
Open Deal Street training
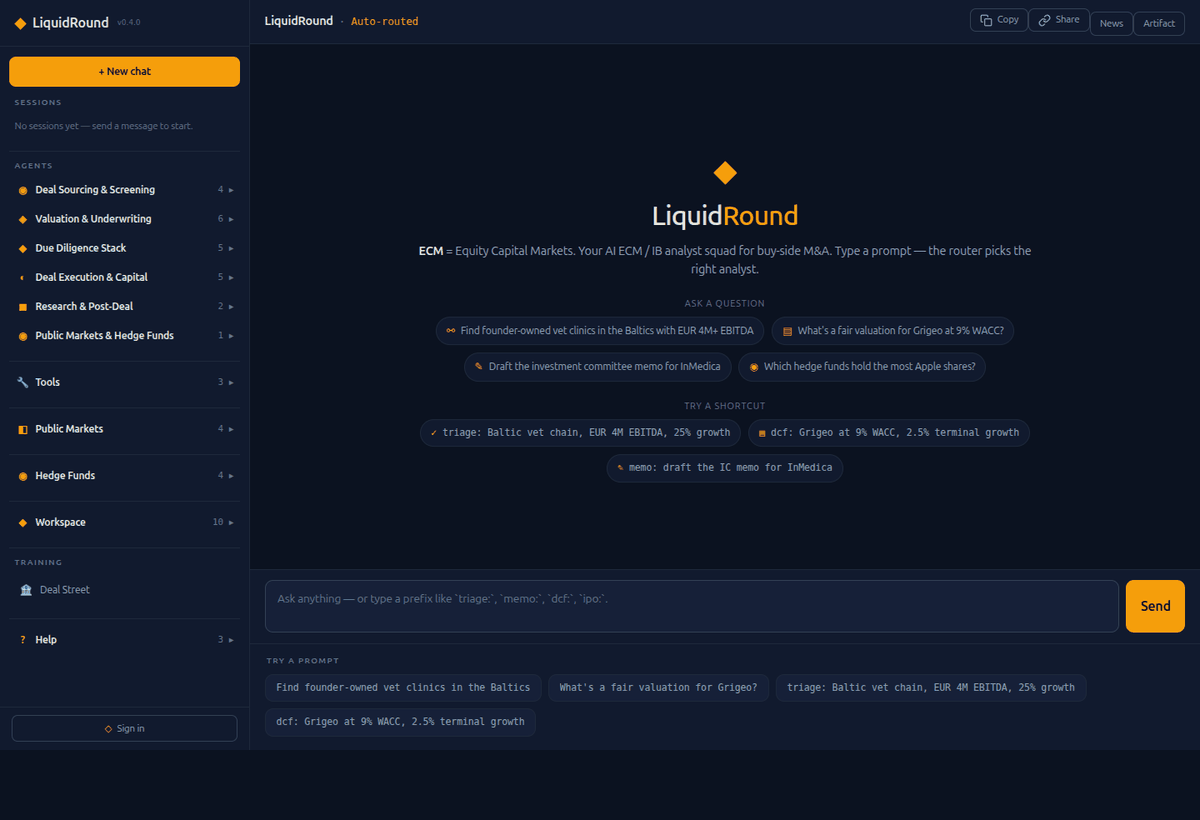point(124,590)
